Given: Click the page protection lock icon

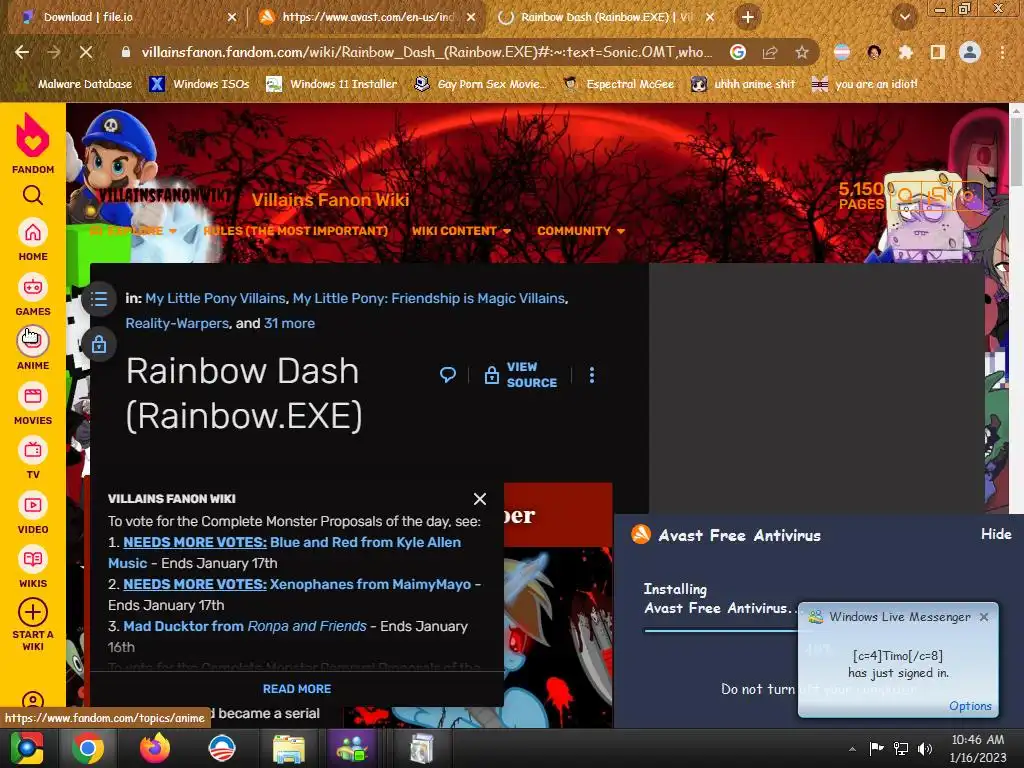Looking at the screenshot, I should click(99, 344).
